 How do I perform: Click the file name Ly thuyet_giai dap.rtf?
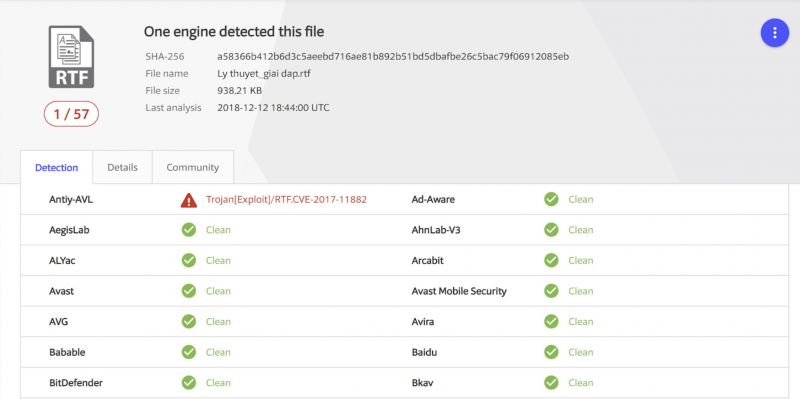264,74
